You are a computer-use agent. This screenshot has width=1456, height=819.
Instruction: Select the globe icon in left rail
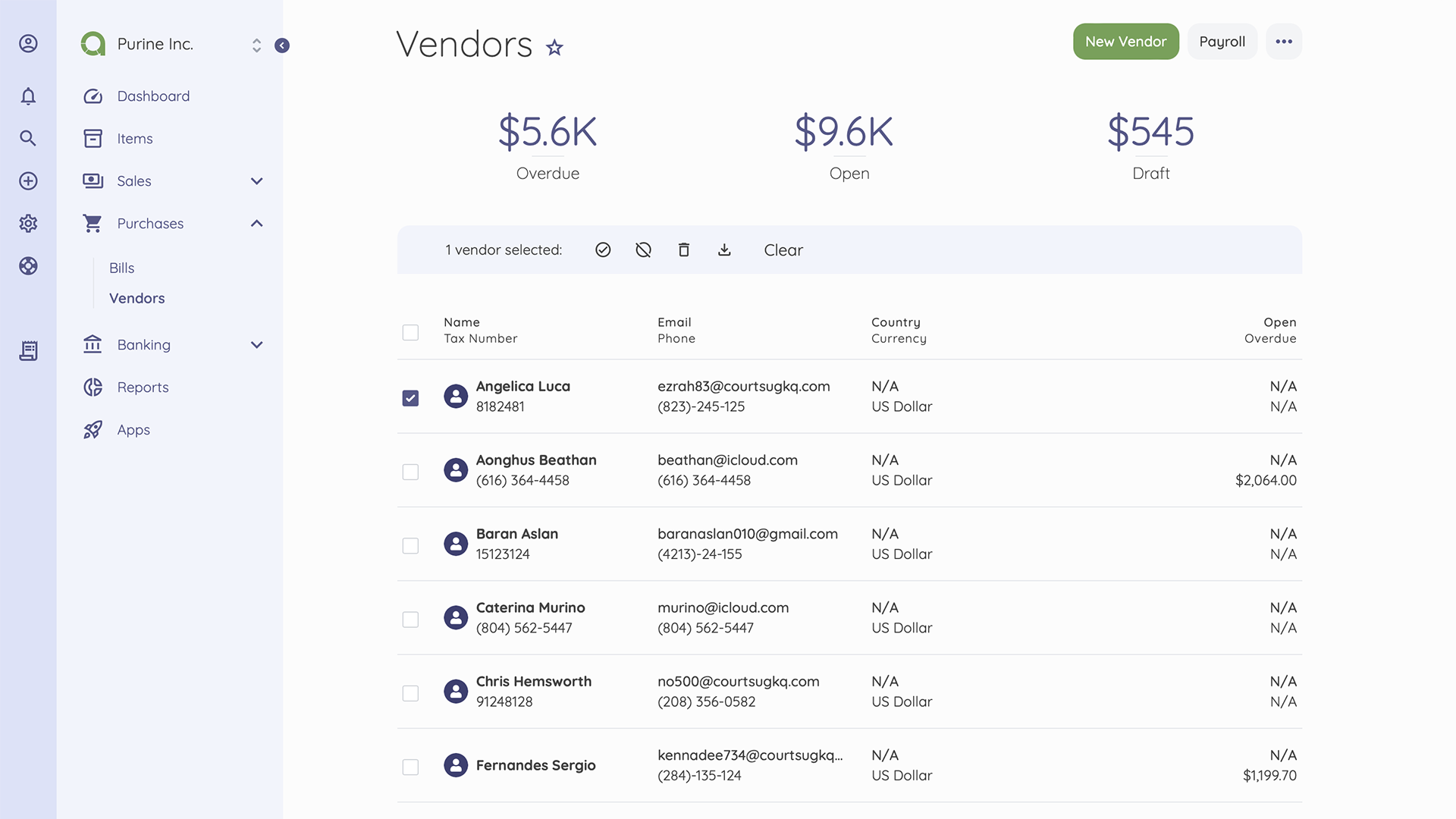coord(28,266)
